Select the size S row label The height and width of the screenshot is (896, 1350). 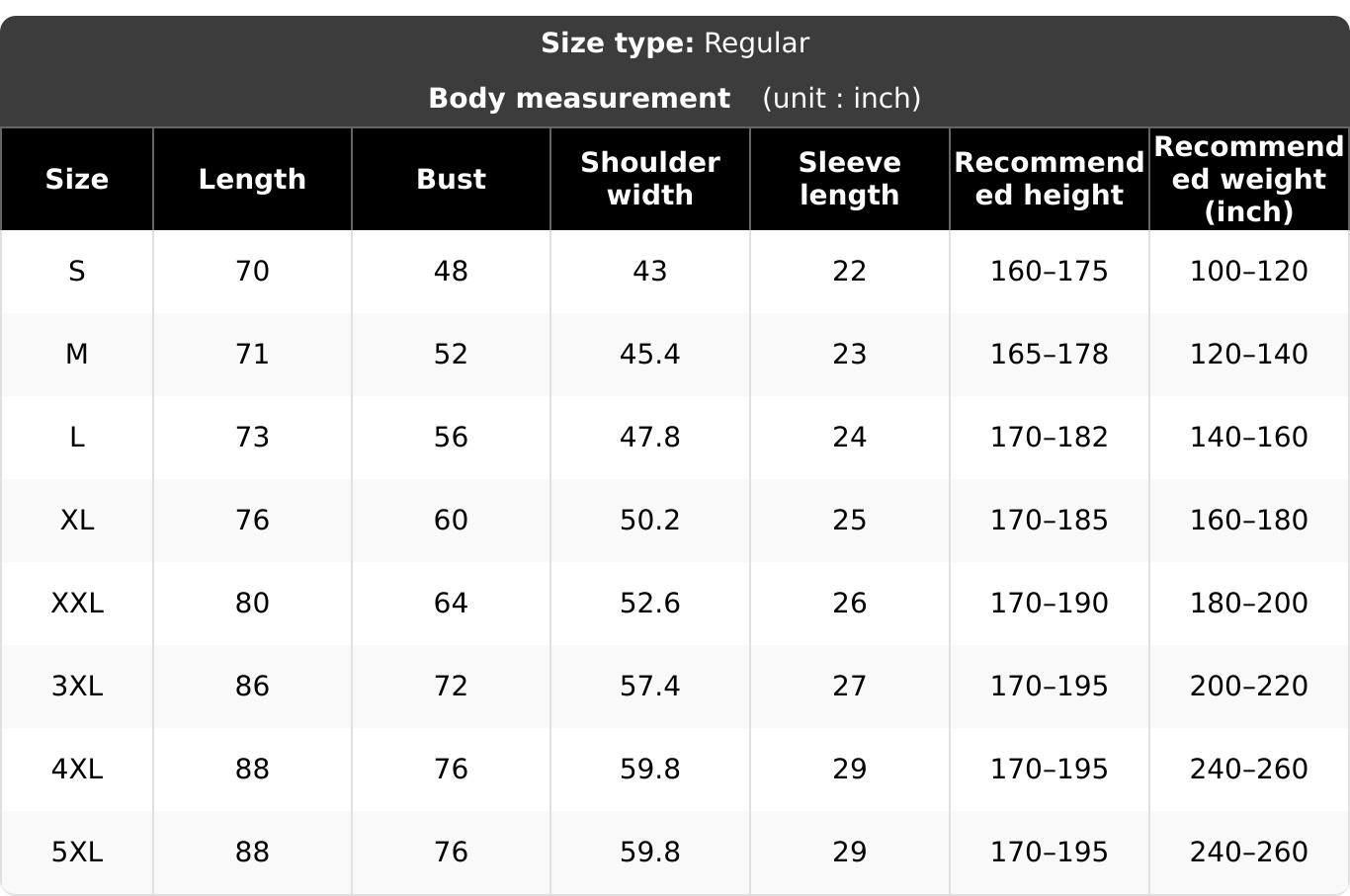click(77, 272)
